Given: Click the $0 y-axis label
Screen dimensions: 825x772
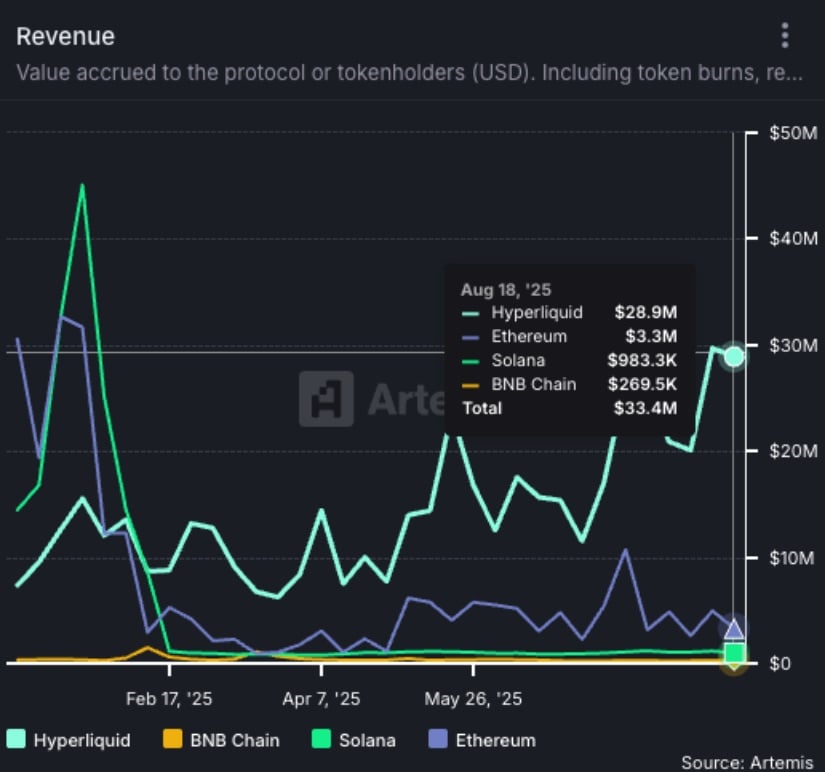Looking at the screenshot, I should pyautogui.click(x=780, y=663).
